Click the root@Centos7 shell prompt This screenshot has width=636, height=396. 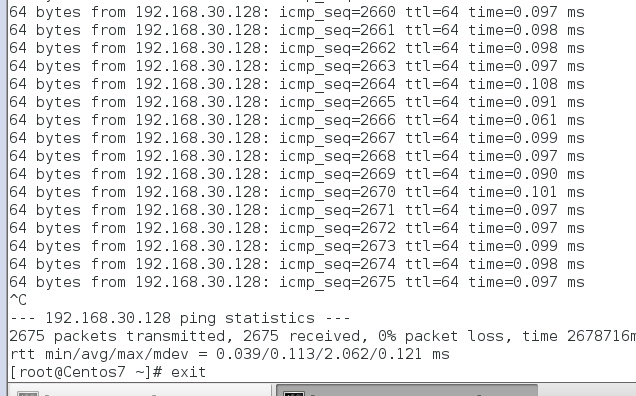(86, 372)
